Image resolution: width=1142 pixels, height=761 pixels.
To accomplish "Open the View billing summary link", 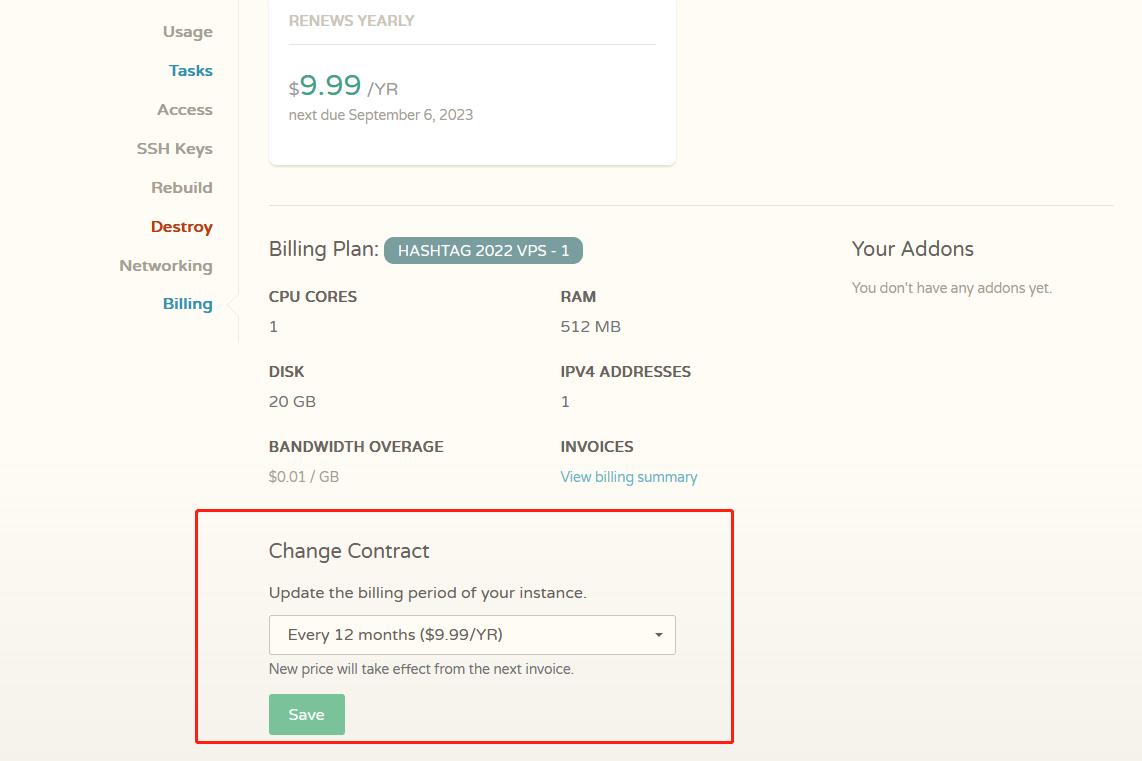I will [628, 477].
